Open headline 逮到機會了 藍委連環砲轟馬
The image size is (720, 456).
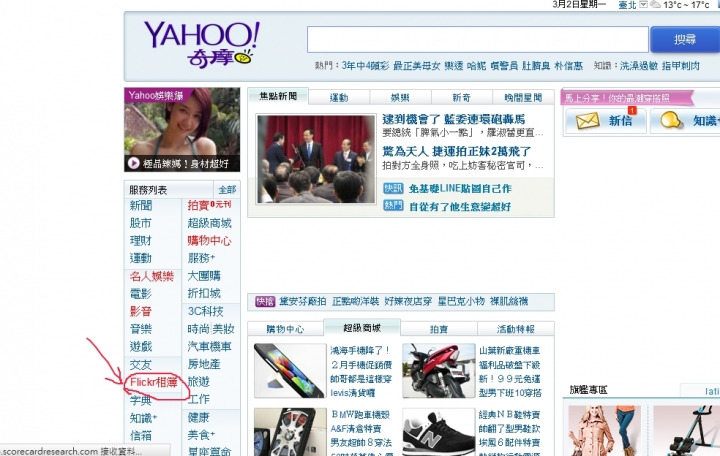coord(454,119)
